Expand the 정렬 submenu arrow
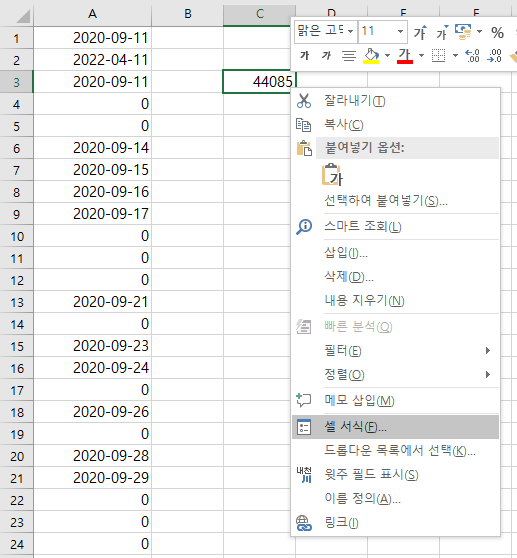 click(x=488, y=374)
